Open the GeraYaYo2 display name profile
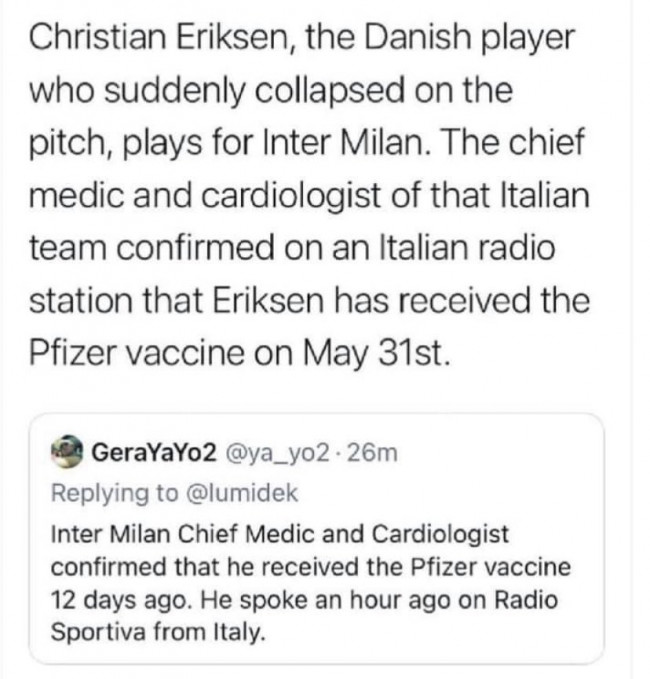The image size is (650, 679). (x=153, y=453)
